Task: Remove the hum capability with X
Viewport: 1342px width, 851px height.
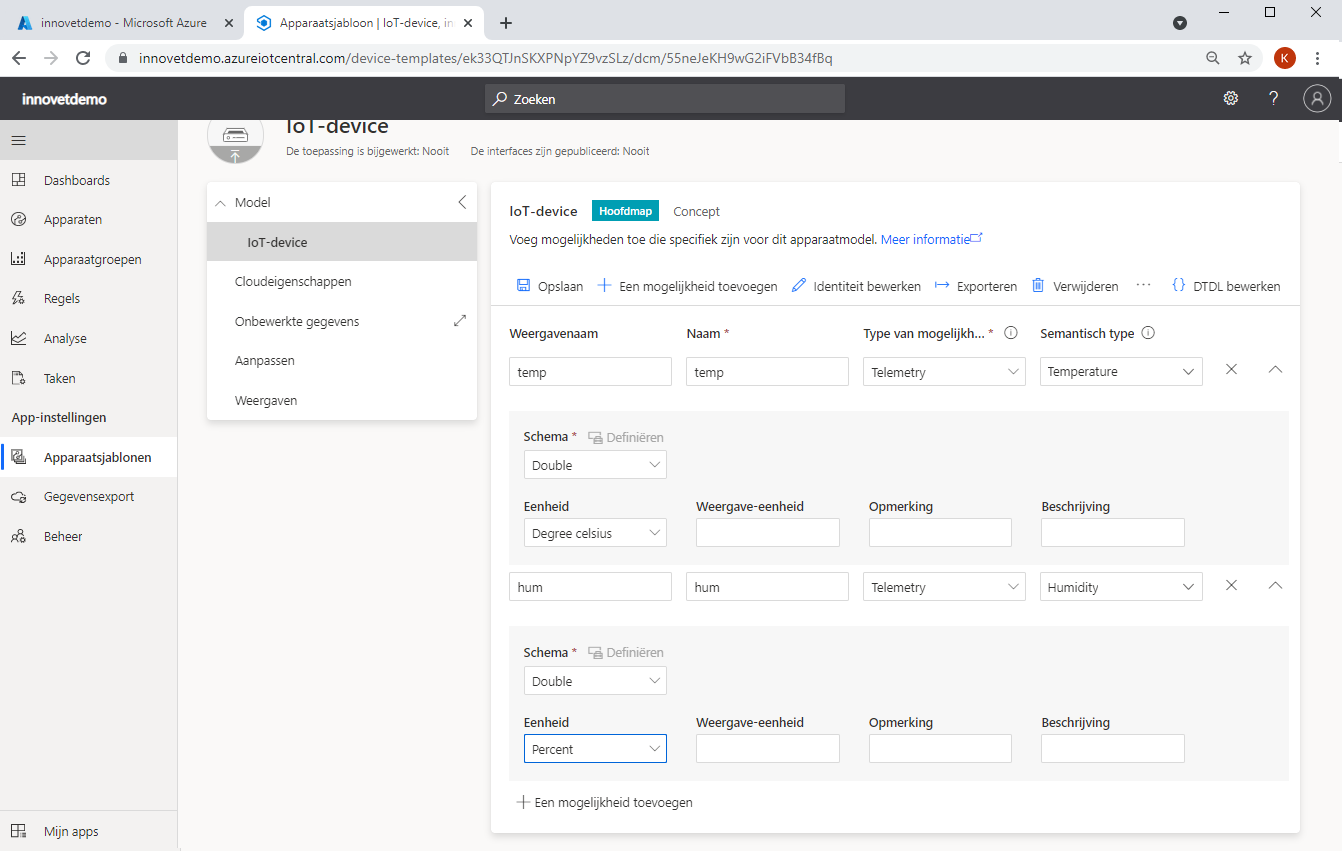Action: (1231, 585)
